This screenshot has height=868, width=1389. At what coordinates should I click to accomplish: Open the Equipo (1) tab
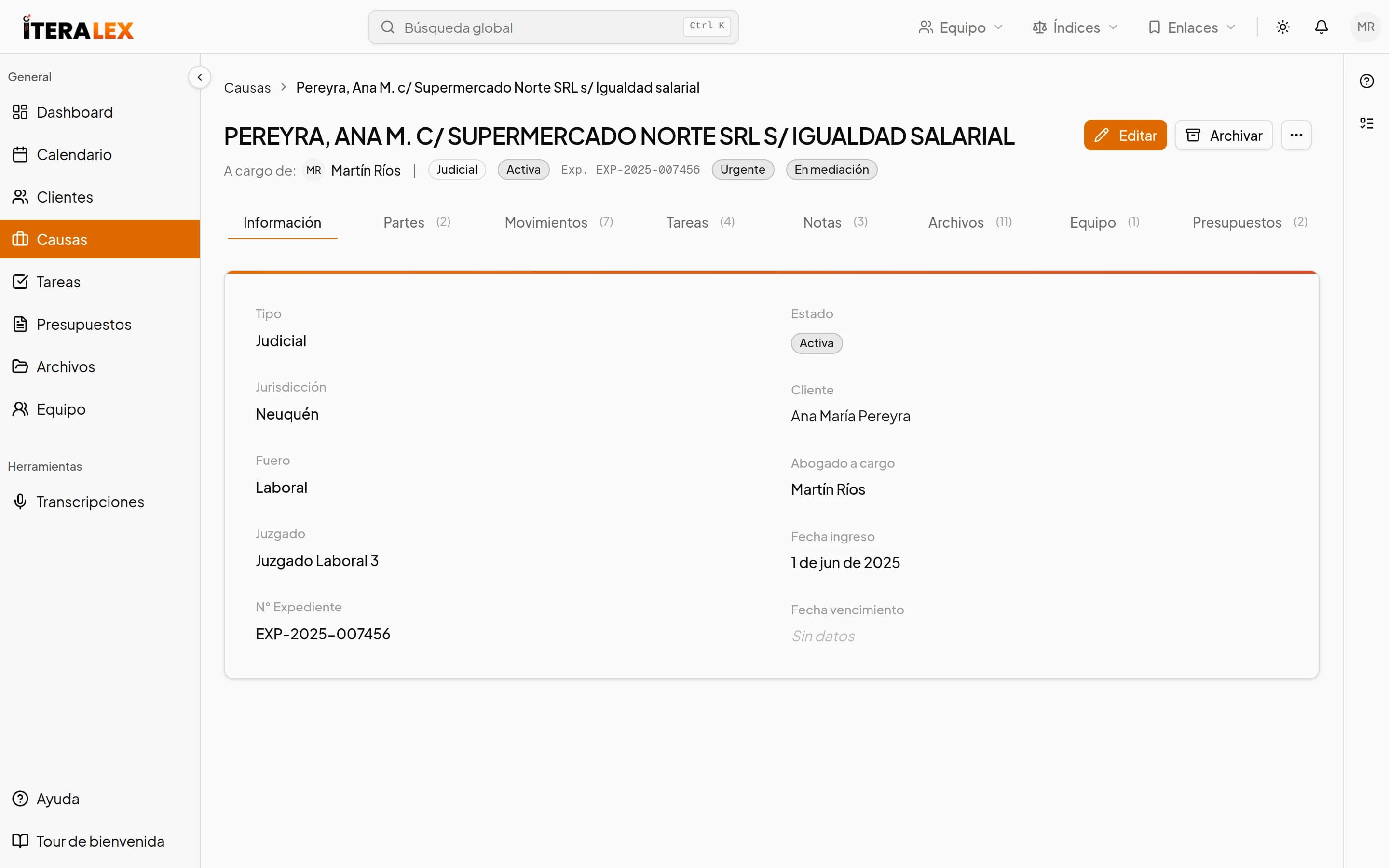click(1104, 222)
